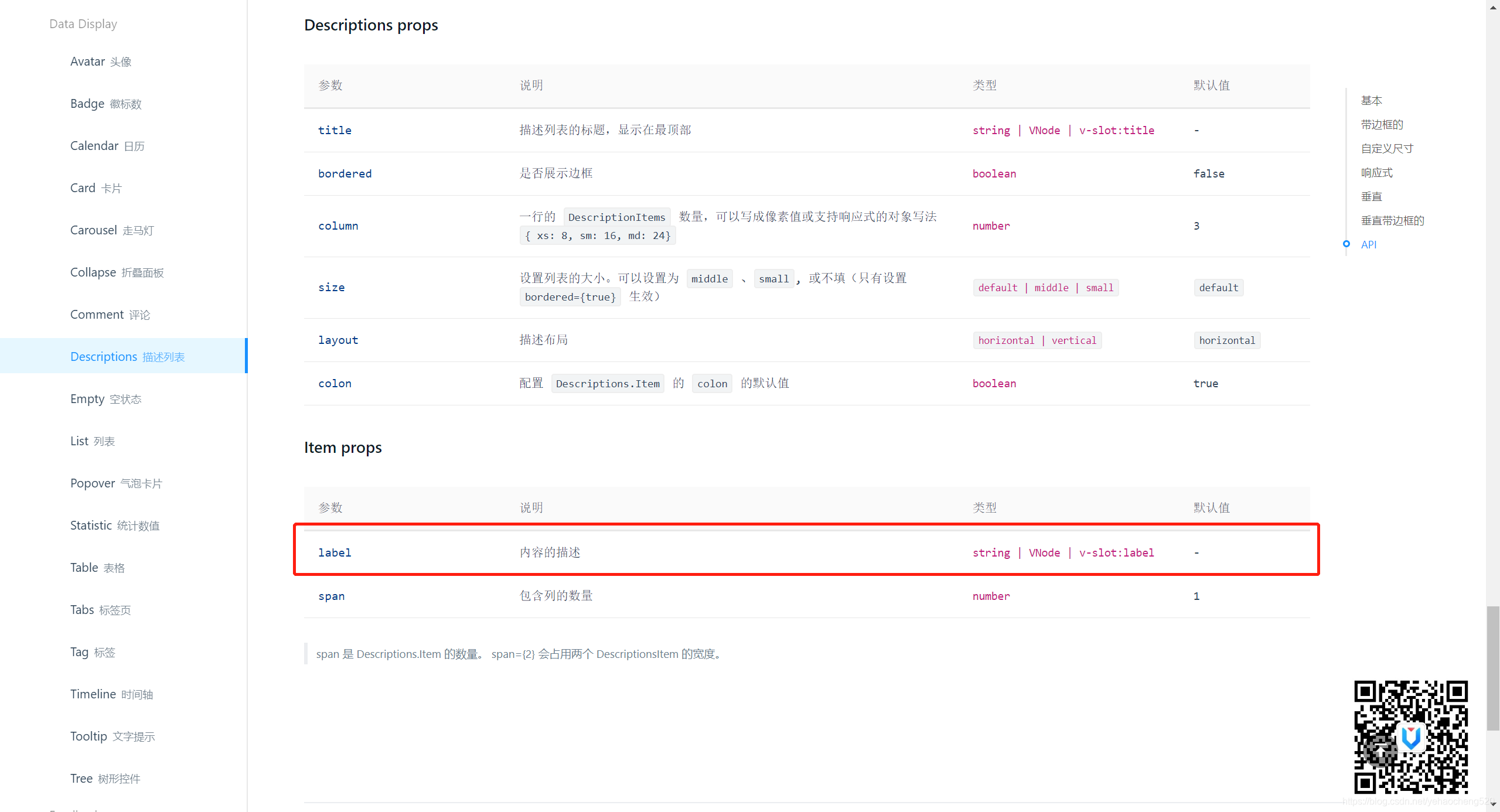
Task: Click the QR code image
Action: [x=1411, y=737]
